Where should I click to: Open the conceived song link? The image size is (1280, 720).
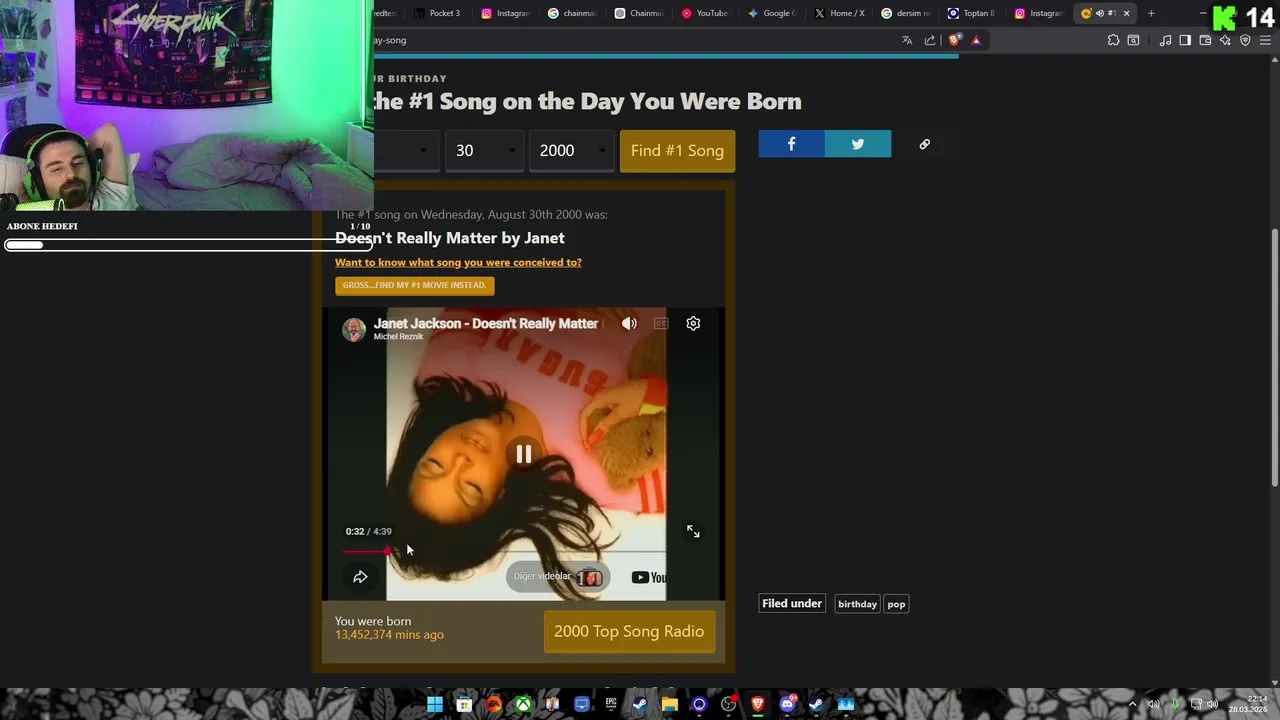[458, 262]
